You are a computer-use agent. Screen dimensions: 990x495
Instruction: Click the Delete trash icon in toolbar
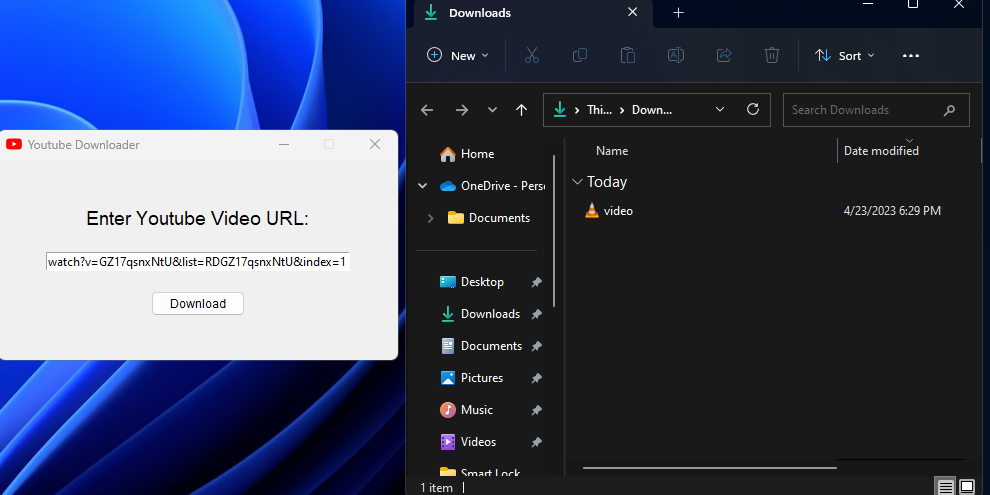point(772,56)
